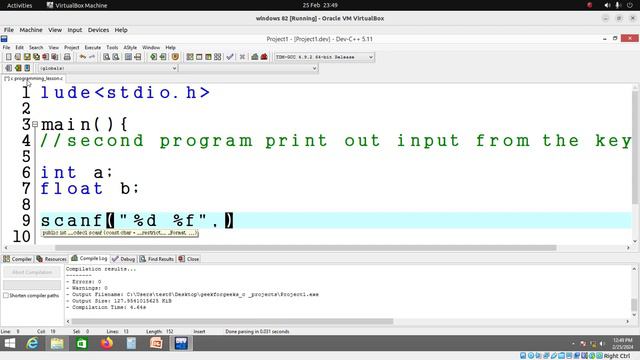Screen dimensions: 640x360
Task: Click the Insert mode status bar indicator
Action: click(x=199, y=331)
